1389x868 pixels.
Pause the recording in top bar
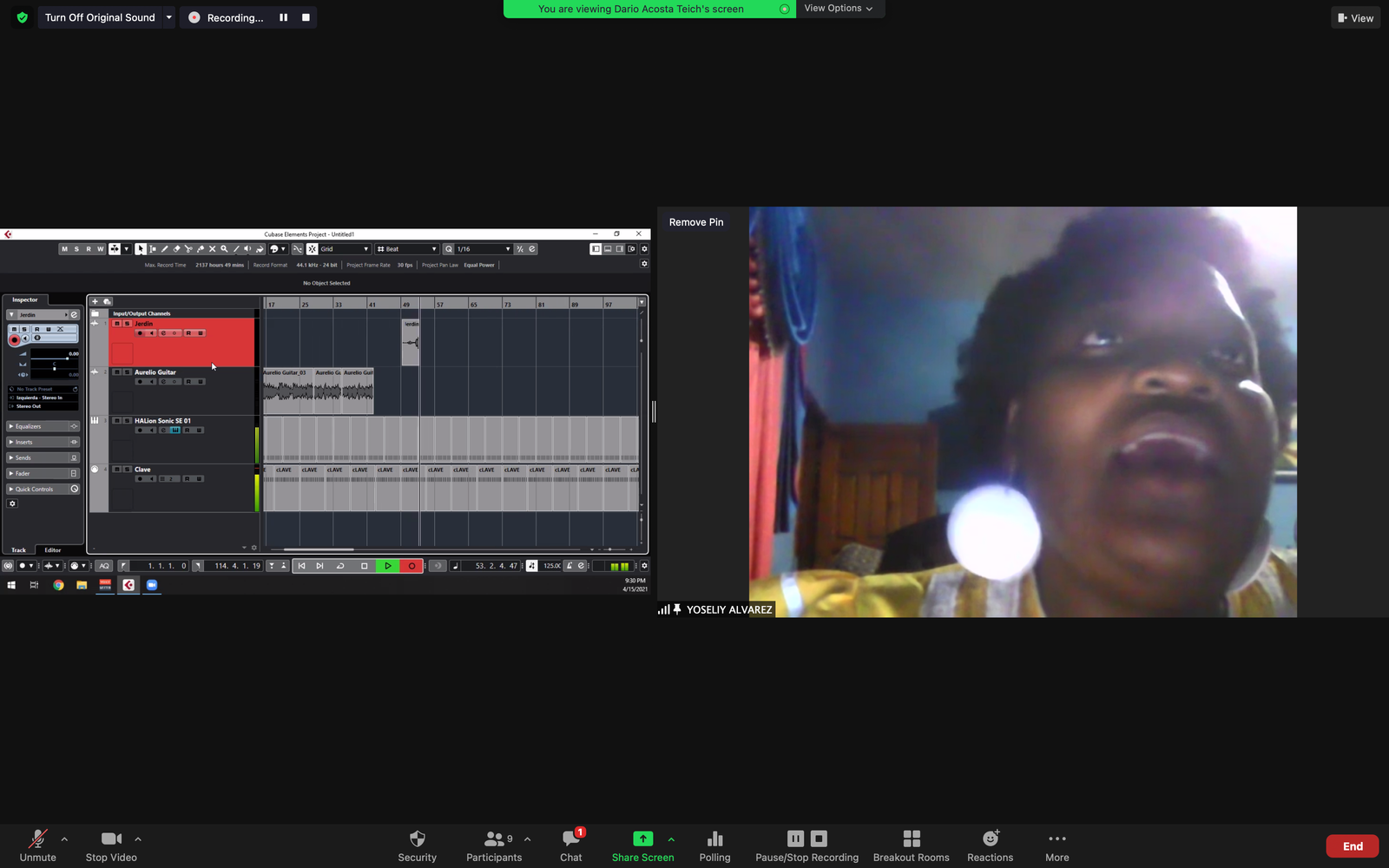click(283, 17)
